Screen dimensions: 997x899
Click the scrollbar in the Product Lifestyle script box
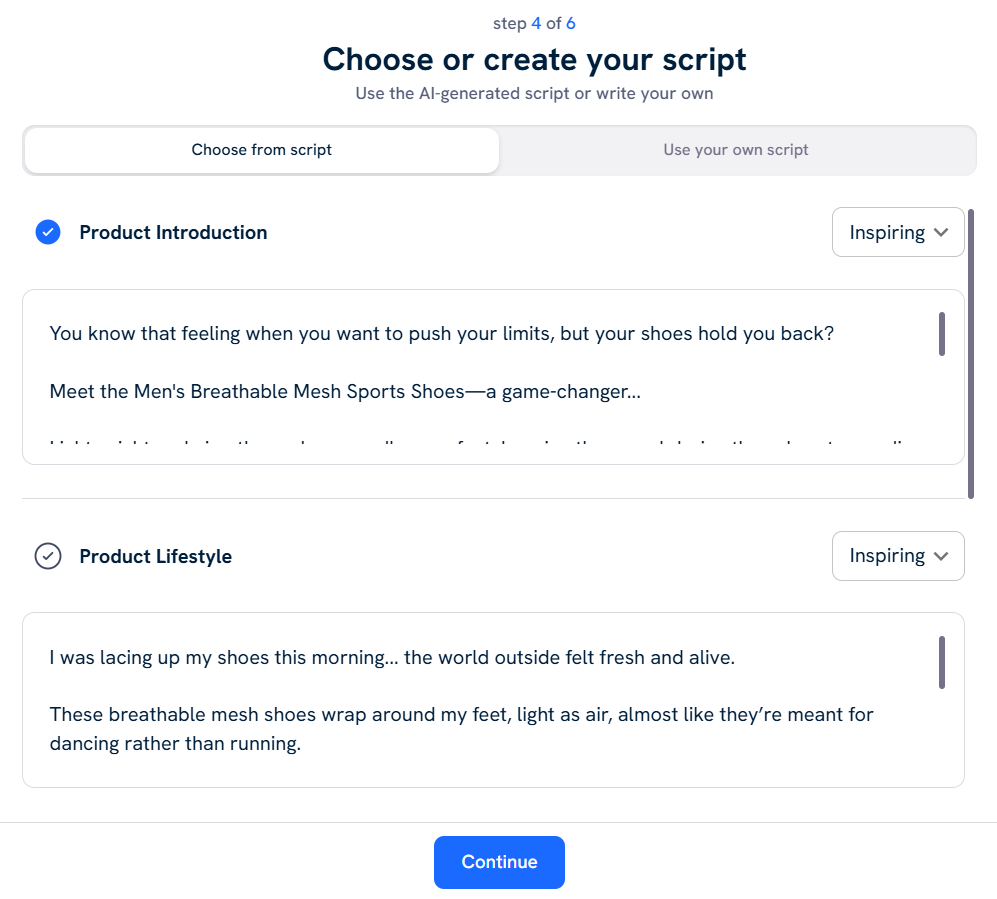[x=941, y=662]
